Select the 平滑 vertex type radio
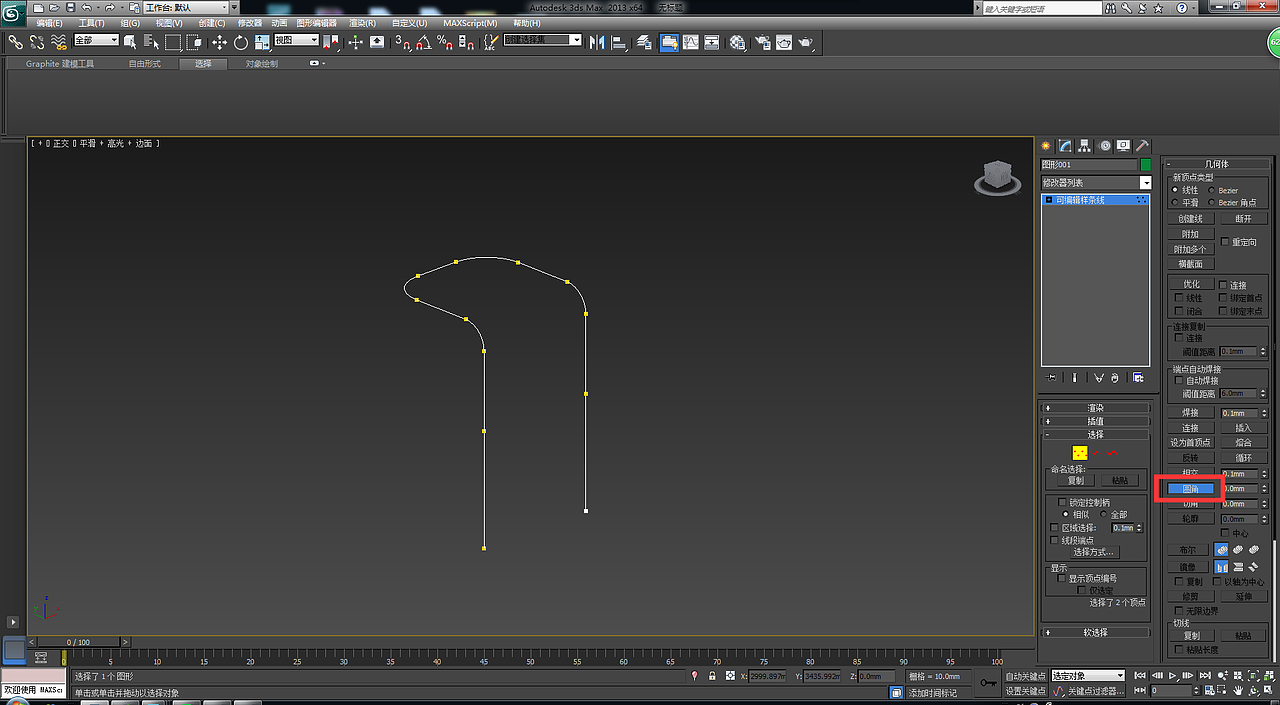The height and width of the screenshot is (705, 1280). tap(1175, 202)
